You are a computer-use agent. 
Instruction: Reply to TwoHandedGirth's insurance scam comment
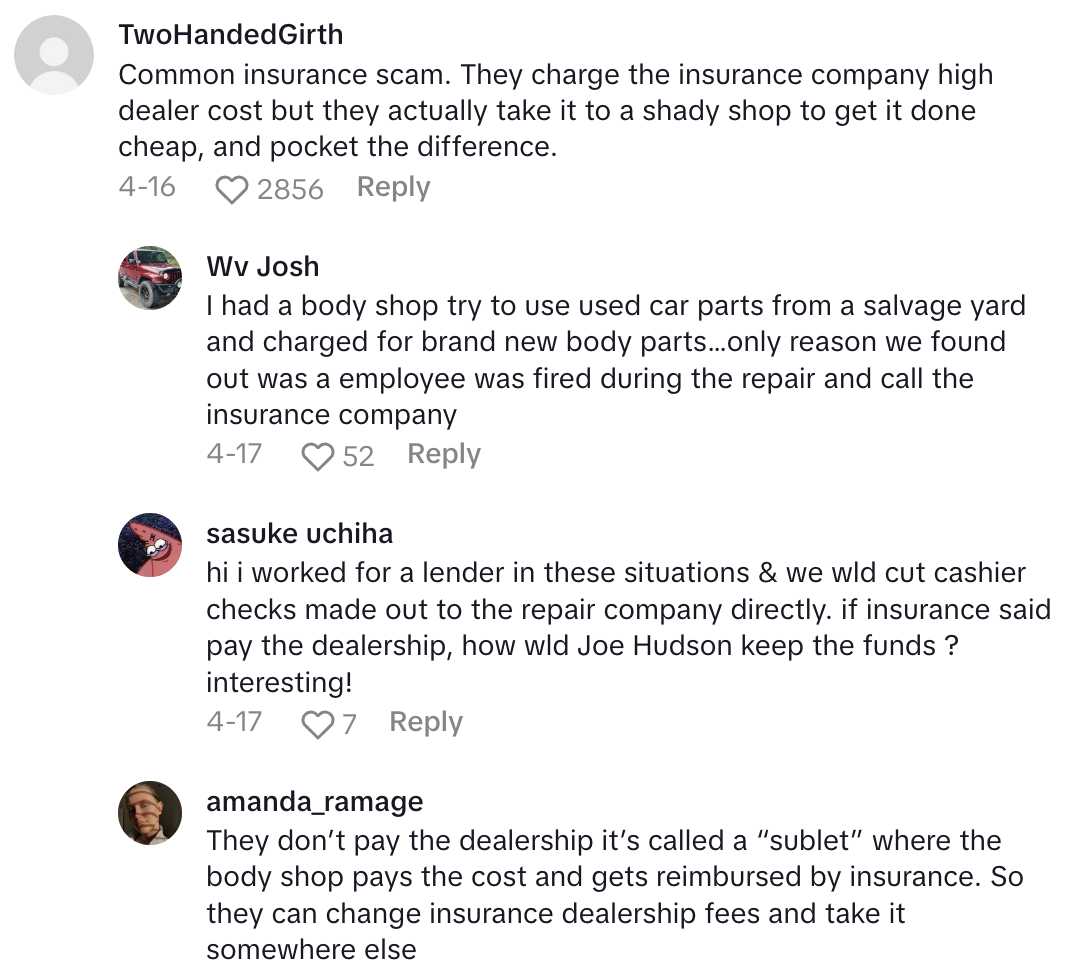point(393,188)
